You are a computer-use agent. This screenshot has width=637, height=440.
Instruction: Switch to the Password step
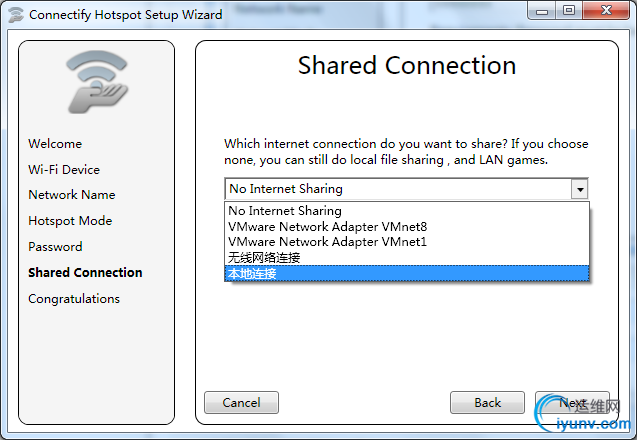coord(55,247)
